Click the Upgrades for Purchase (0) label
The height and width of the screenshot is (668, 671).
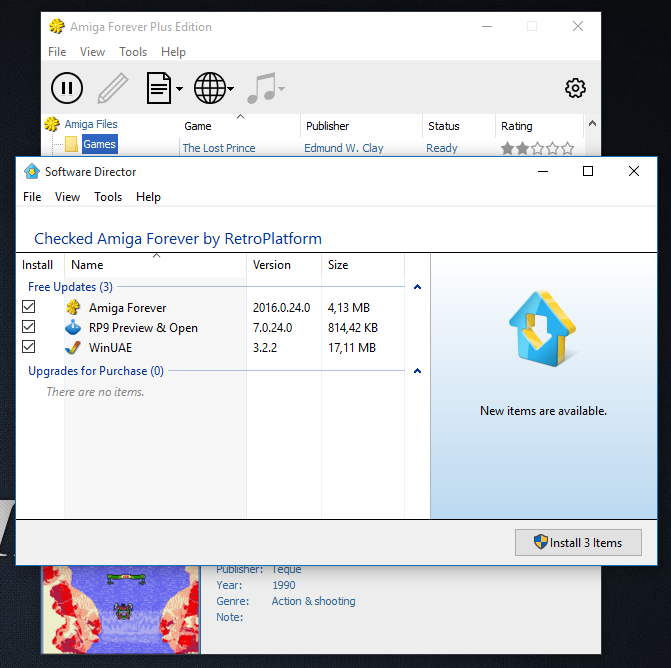tap(96, 371)
